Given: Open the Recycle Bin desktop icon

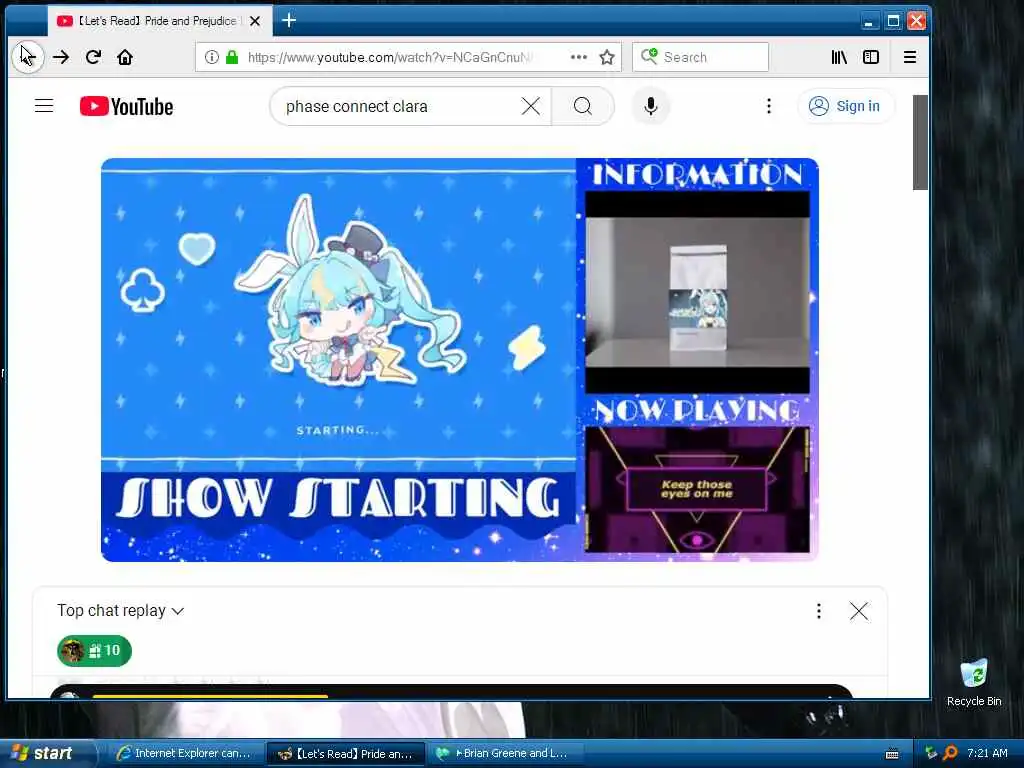Looking at the screenshot, I should pos(974,683).
